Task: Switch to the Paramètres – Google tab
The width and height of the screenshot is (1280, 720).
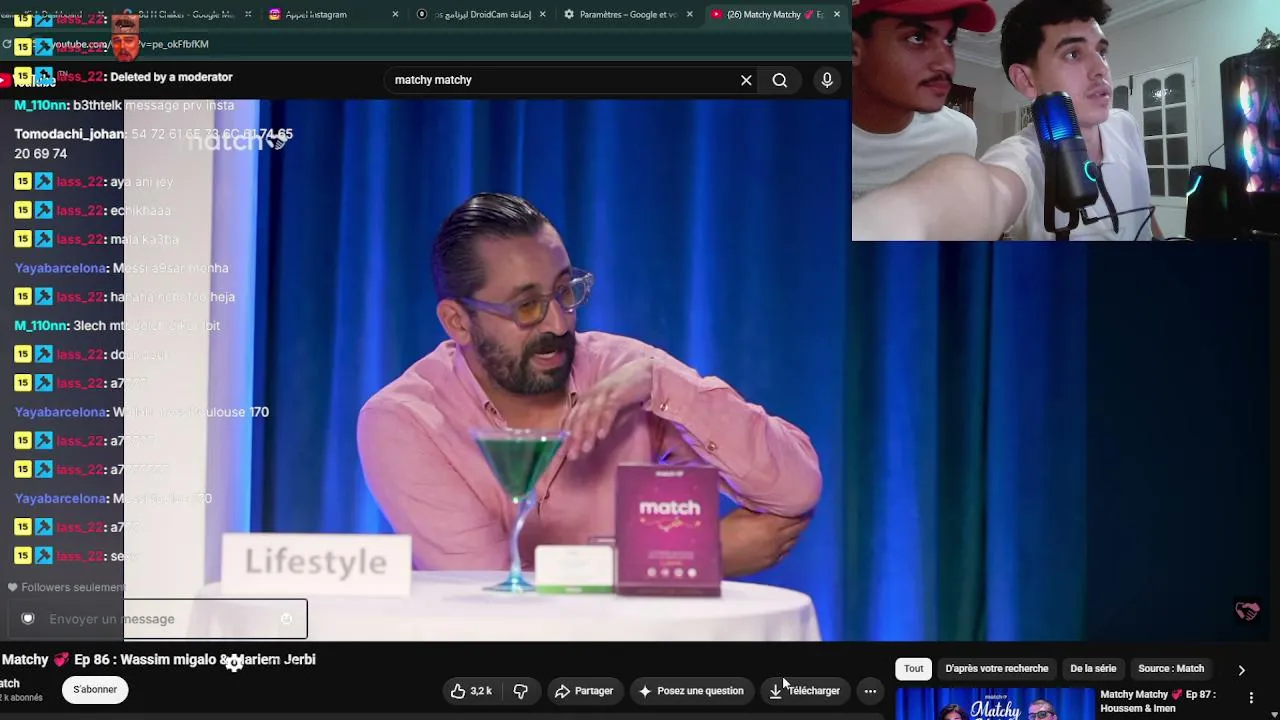Action: pyautogui.click(x=628, y=15)
